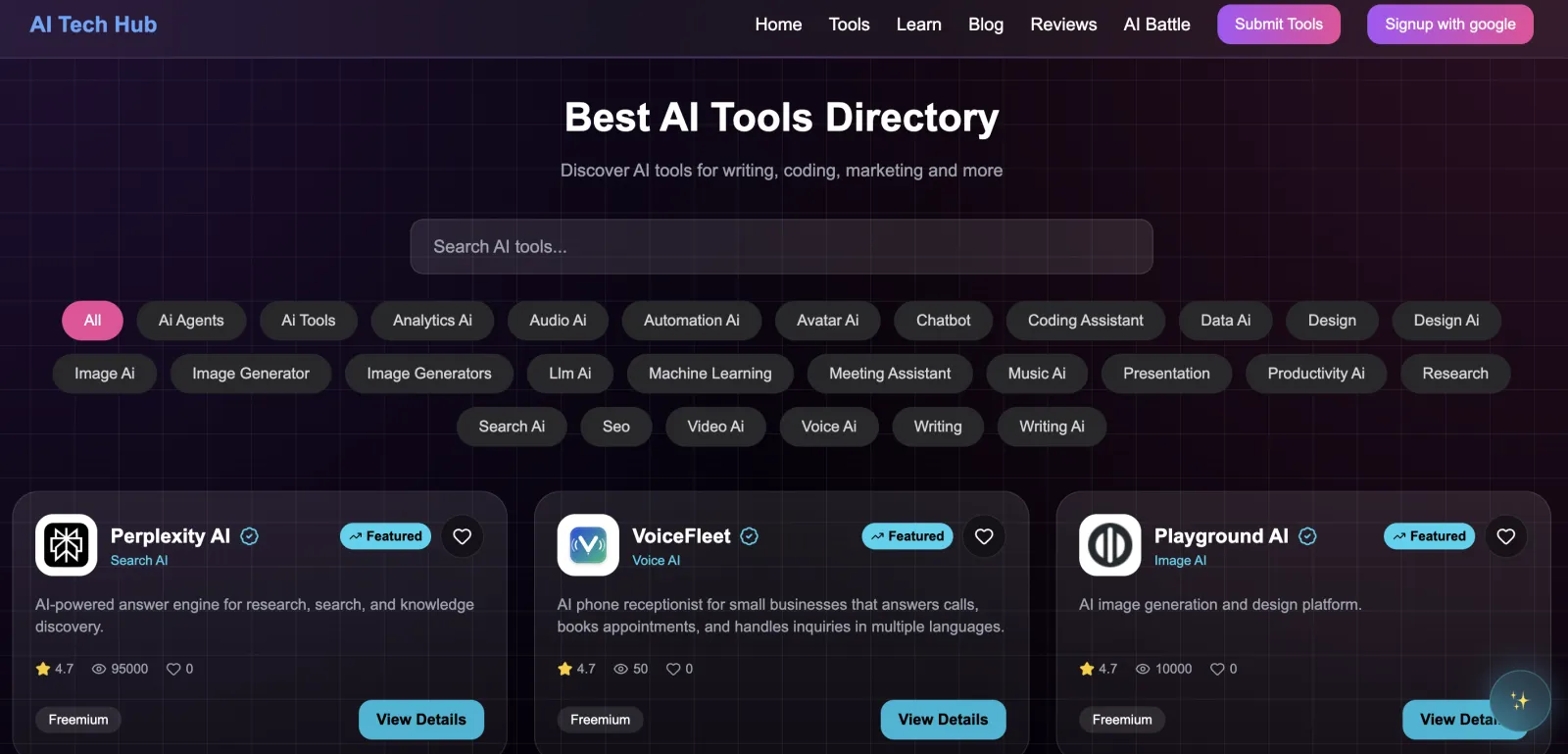Image resolution: width=1568 pixels, height=754 pixels.
Task: Filter by Music Ai category
Action: point(1037,374)
